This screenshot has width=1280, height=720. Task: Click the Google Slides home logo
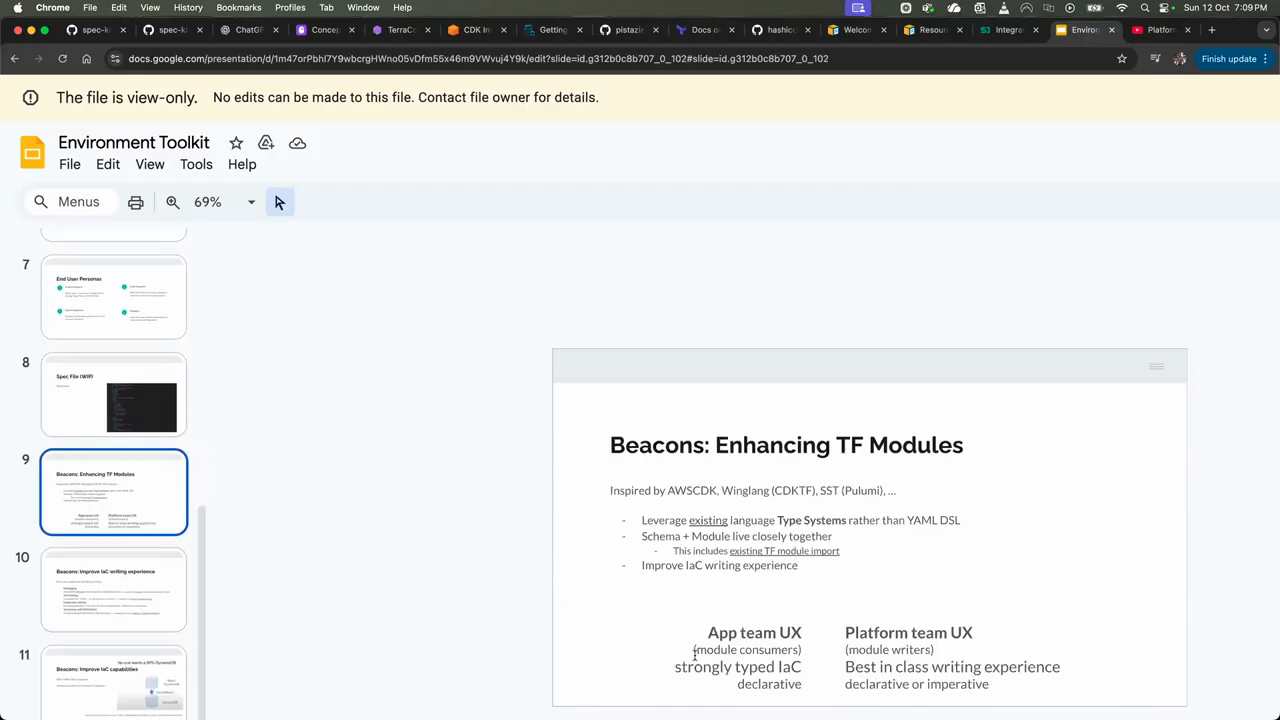pos(33,153)
